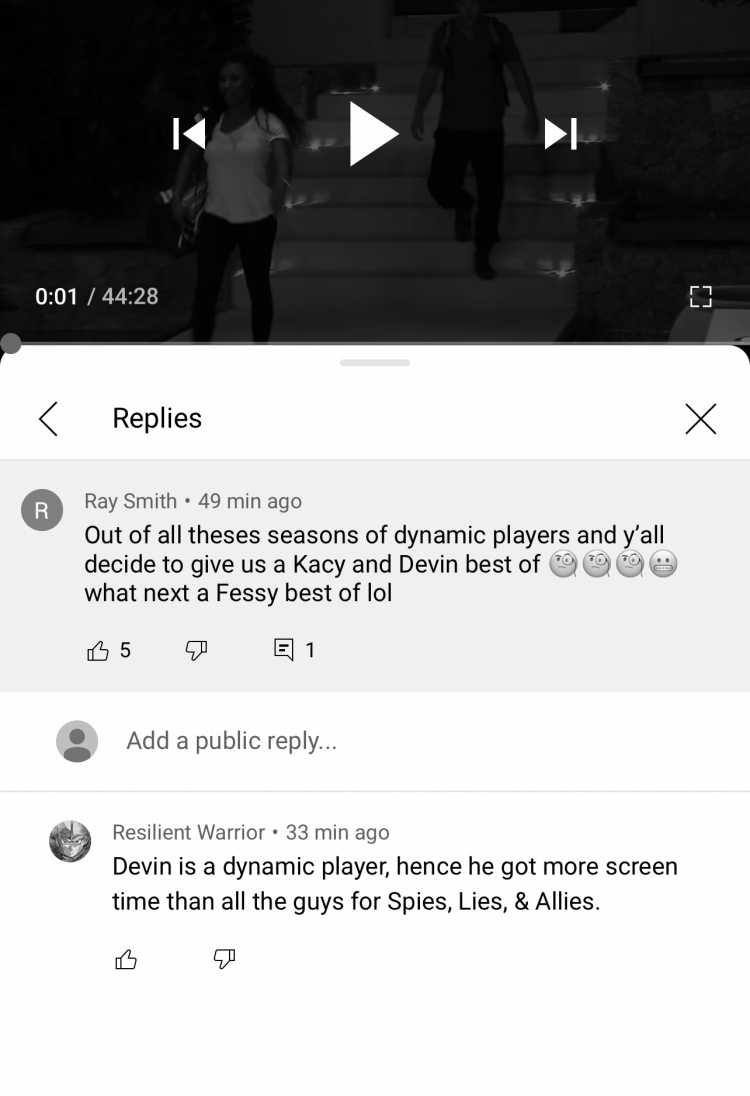
Task: Dislike Ray Smith's comment
Action: [x=196, y=650]
